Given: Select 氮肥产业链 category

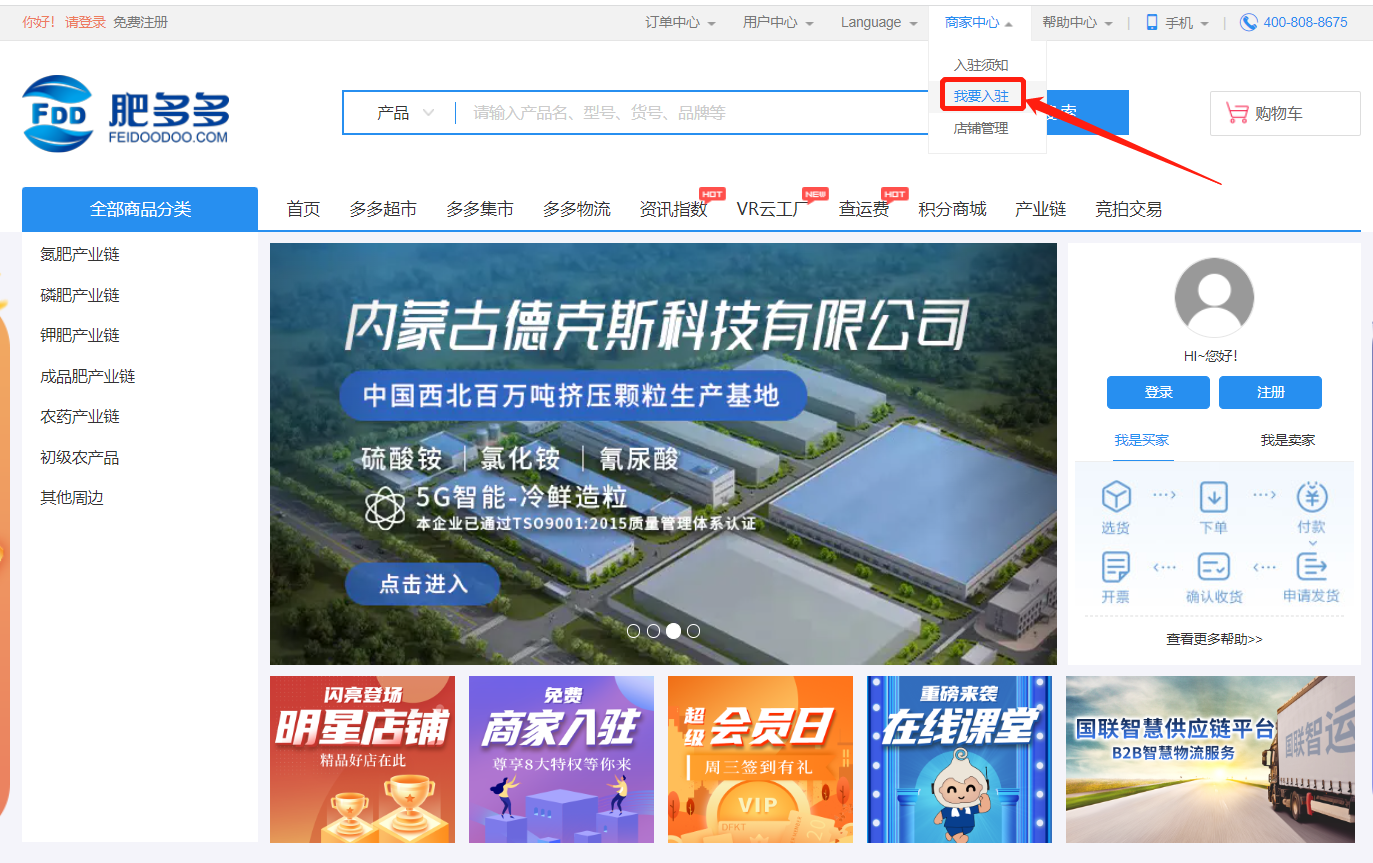Looking at the screenshot, I should 80,254.
